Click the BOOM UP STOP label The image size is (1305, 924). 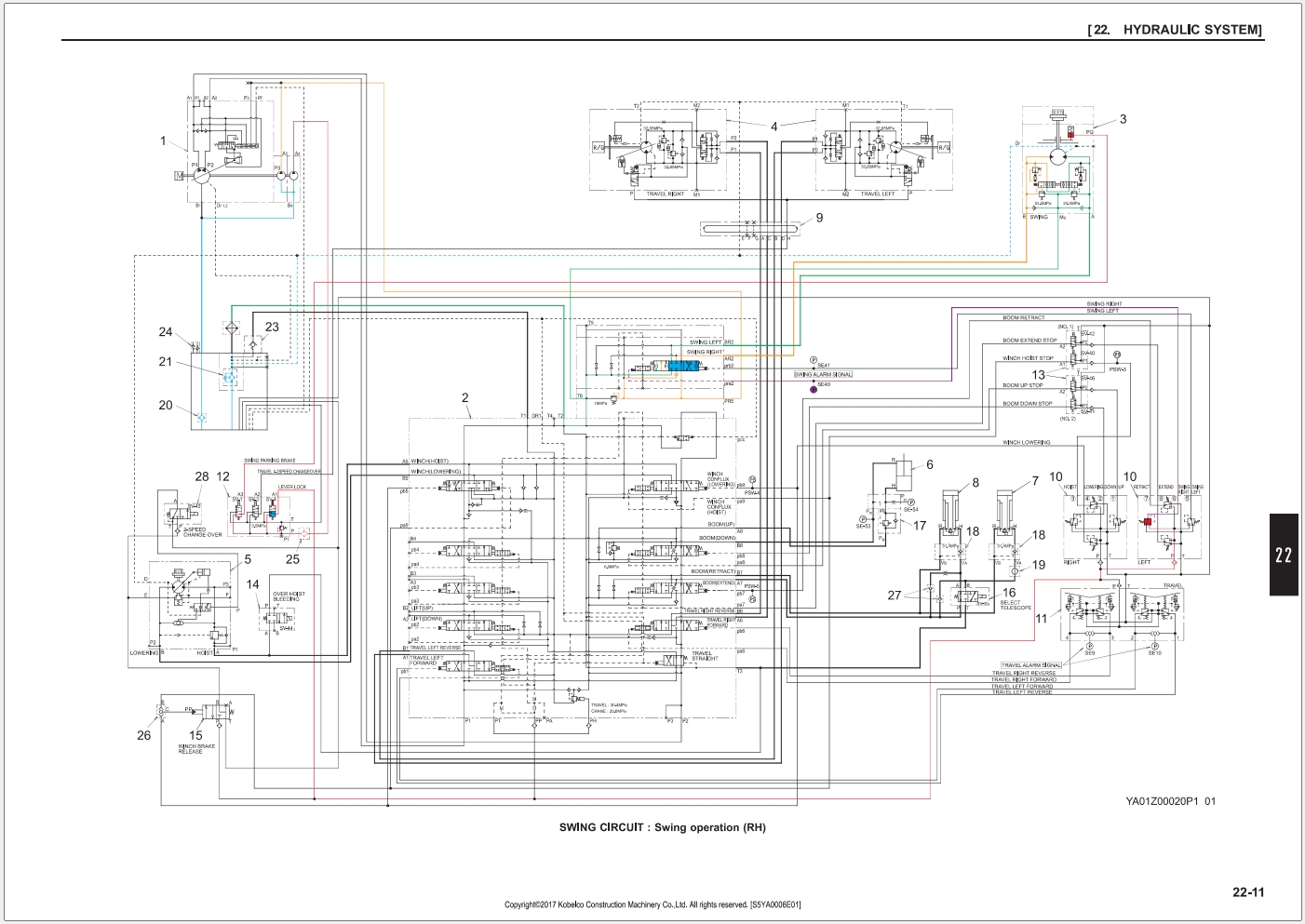1022,385
